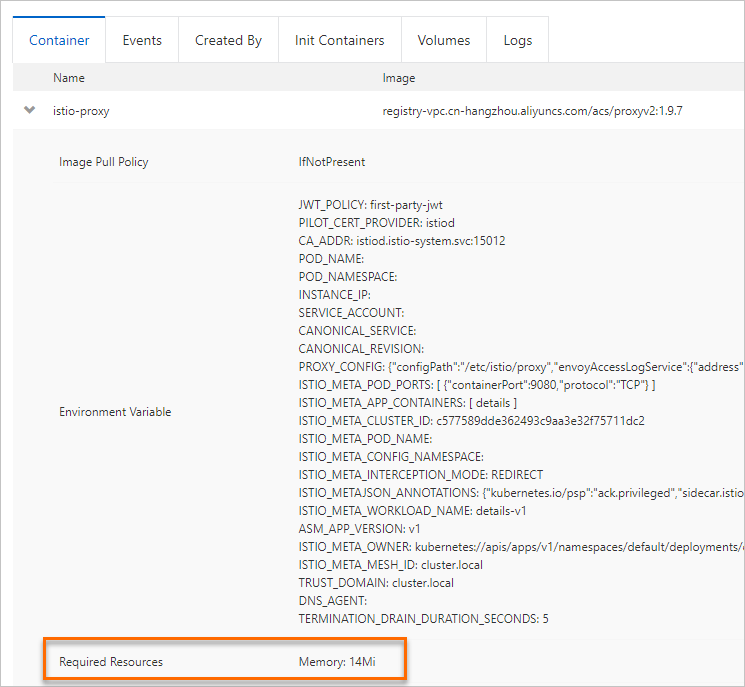Click the TRUST_DOMAIN: cluster.local line
Screen dimensions: 745x687
(x=376, y=583)
